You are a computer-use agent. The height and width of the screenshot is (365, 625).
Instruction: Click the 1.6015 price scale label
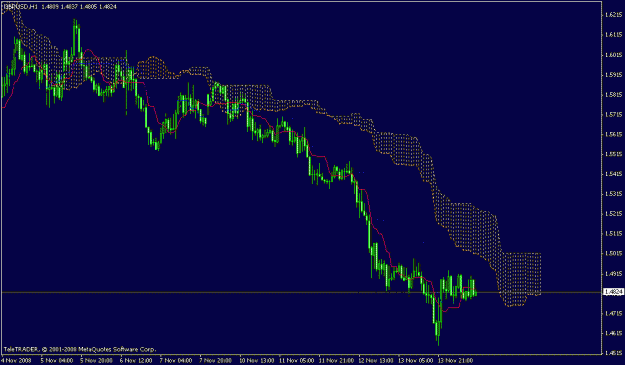point(613,55)
